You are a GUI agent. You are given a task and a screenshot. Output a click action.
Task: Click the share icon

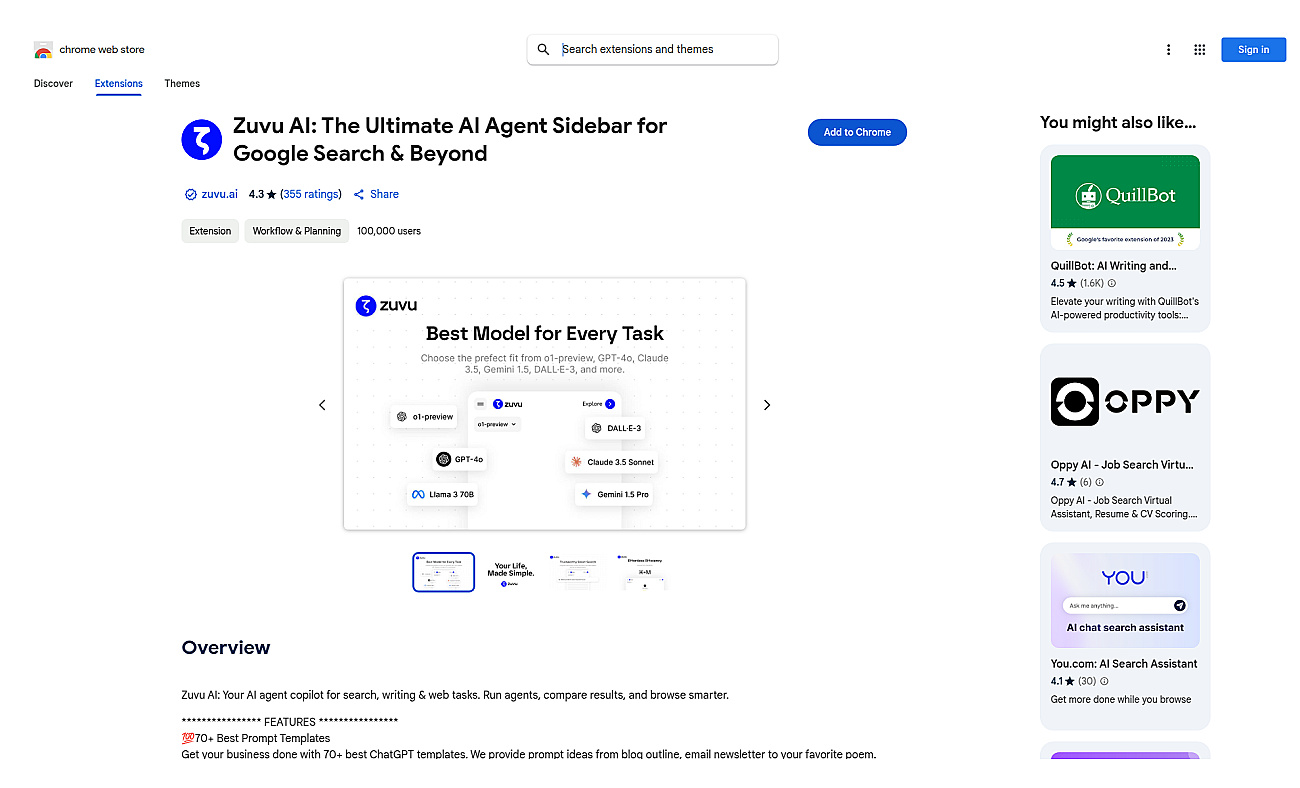click(359, 194)
